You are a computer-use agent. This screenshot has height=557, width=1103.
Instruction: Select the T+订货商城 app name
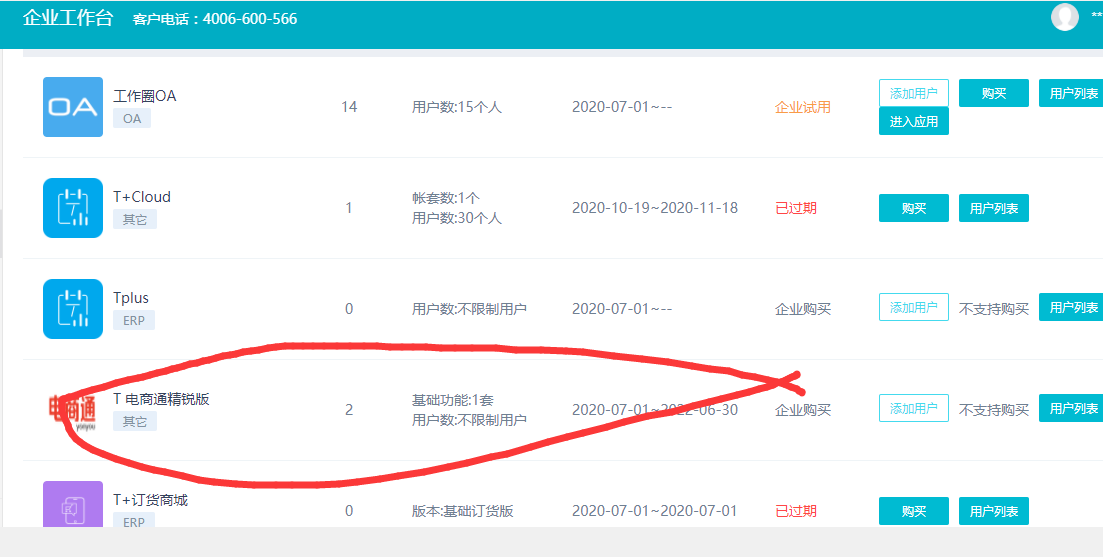[151, 500]
